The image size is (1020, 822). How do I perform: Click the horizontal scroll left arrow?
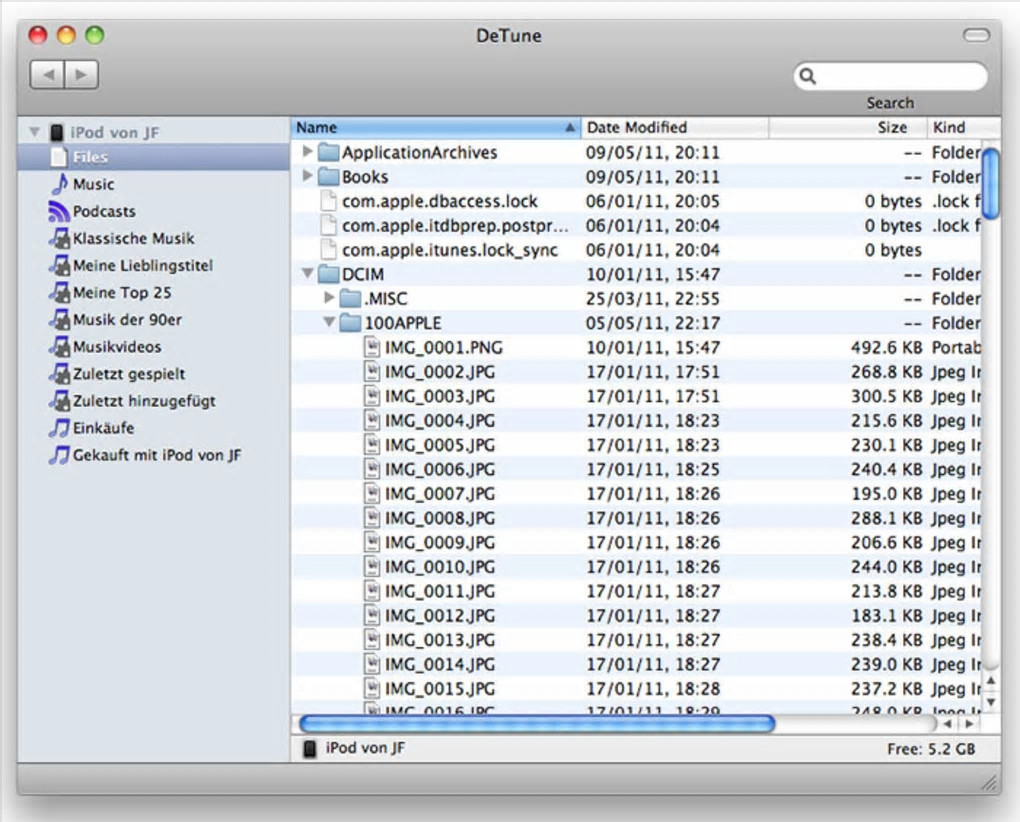(x=948, y=724)
